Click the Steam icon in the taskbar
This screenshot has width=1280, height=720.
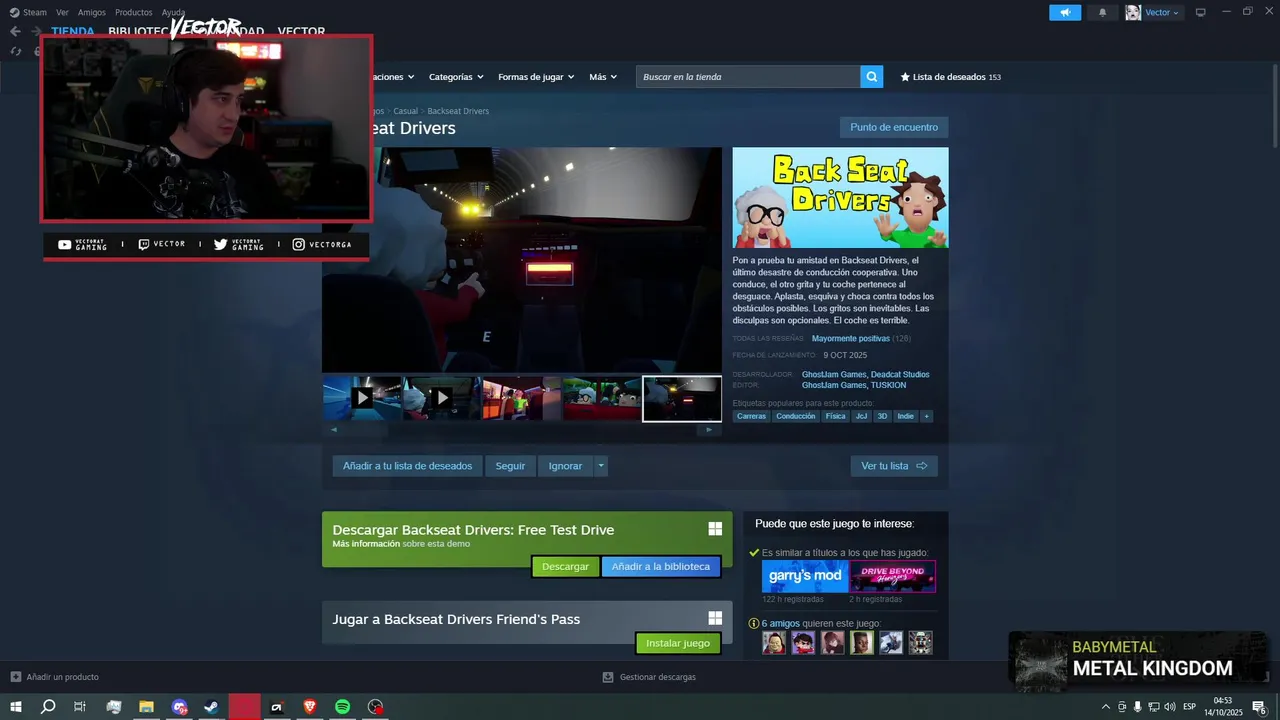pyautogui.click(x=212, y=707)
